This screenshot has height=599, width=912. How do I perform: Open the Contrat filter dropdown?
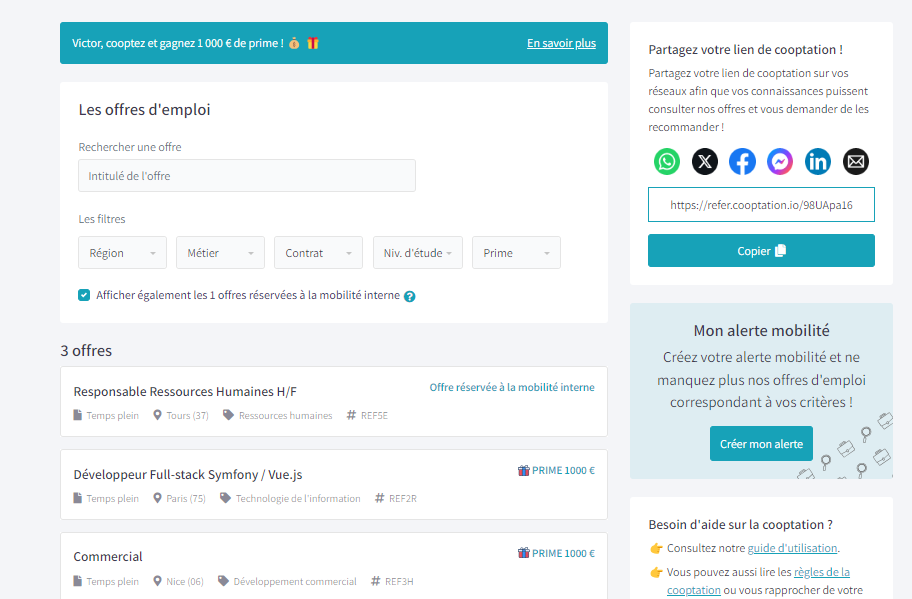tap(318, 253)
